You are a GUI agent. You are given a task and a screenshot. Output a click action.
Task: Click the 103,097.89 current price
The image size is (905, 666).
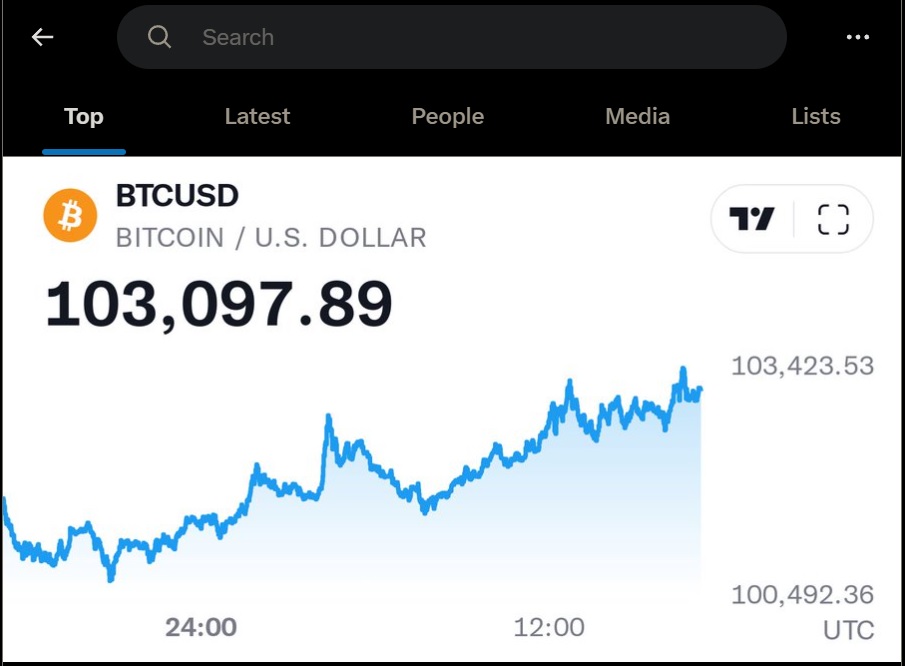219,304
